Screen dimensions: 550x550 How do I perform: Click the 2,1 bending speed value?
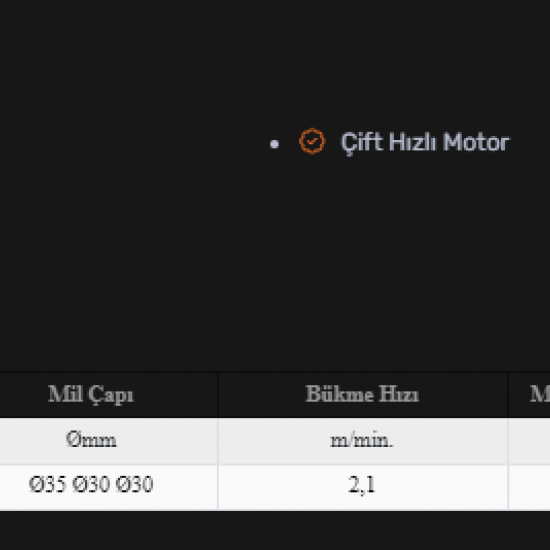[362, 485]
